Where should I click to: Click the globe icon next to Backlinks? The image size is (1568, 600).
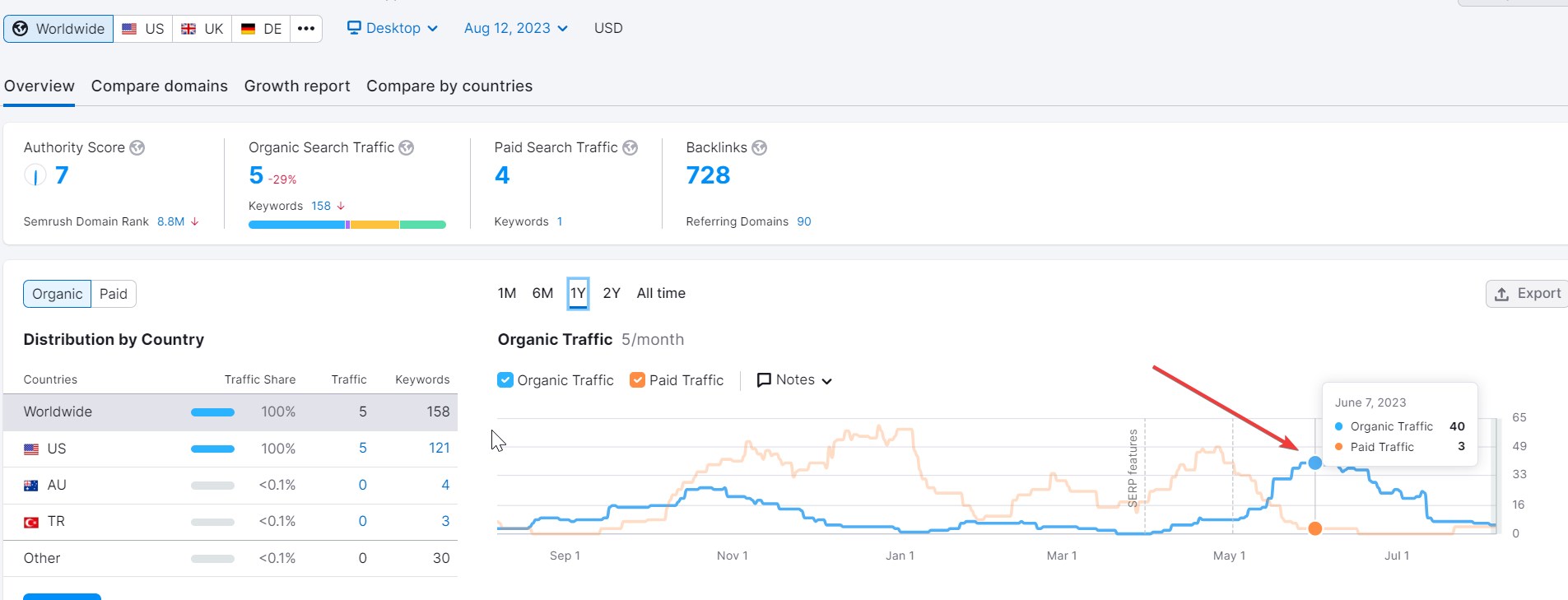pos(760,147)
